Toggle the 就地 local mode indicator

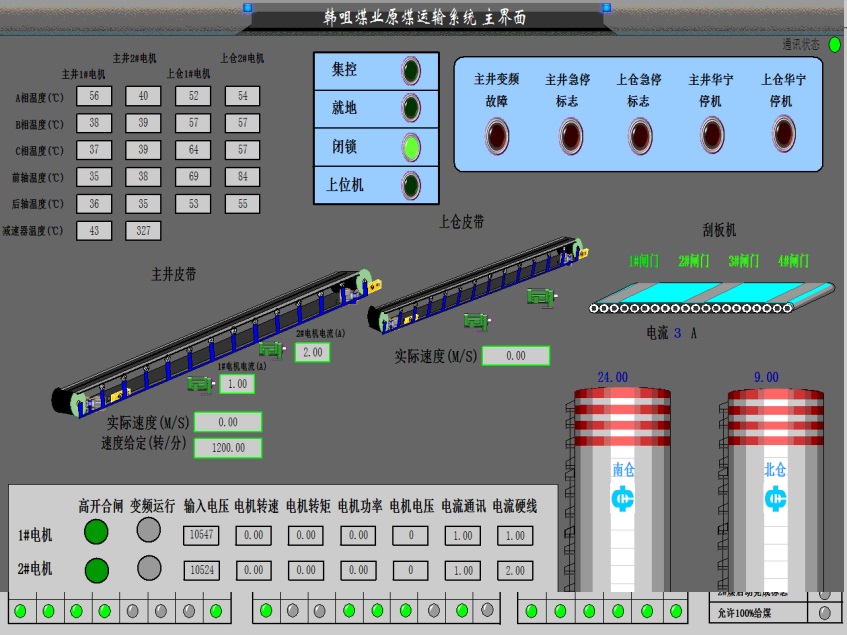[x=410, y=108]
